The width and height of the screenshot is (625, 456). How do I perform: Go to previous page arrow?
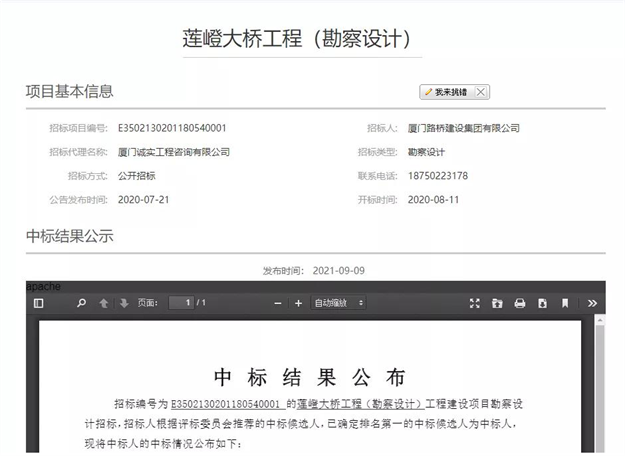pos(104,303)
